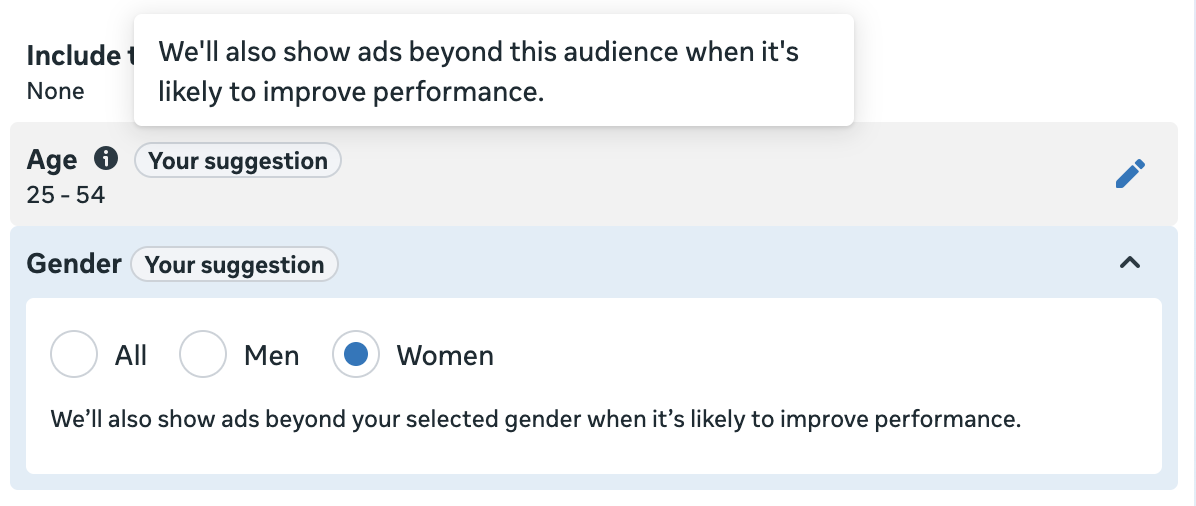Click the Your suggestion badge beside Age
The height and width of the screenshot is (506, 1196).
pos(238,160)
